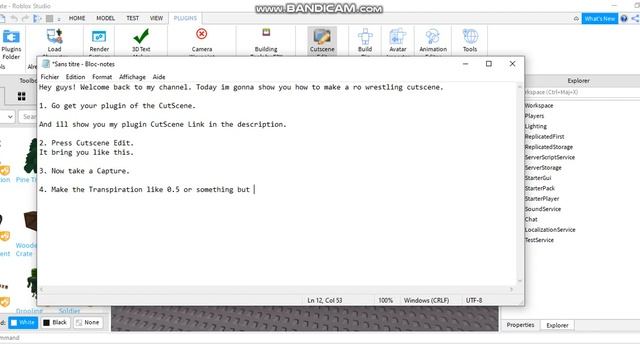This screenshot has width=640, height=360.
Task: Switch to the TEST ribbon tab
Action: [132, 18]
